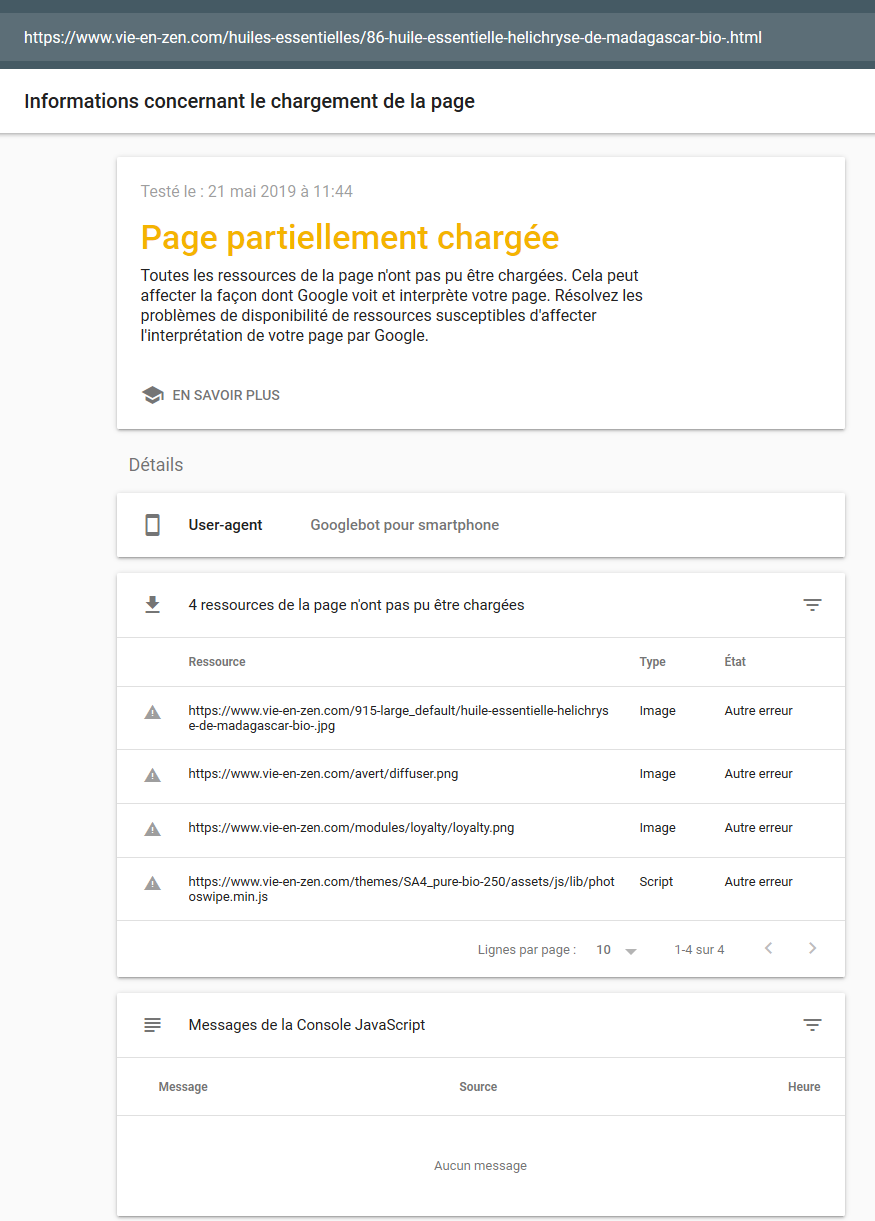
Task: Click the graduation cap icon
Action: pos(153,395)
